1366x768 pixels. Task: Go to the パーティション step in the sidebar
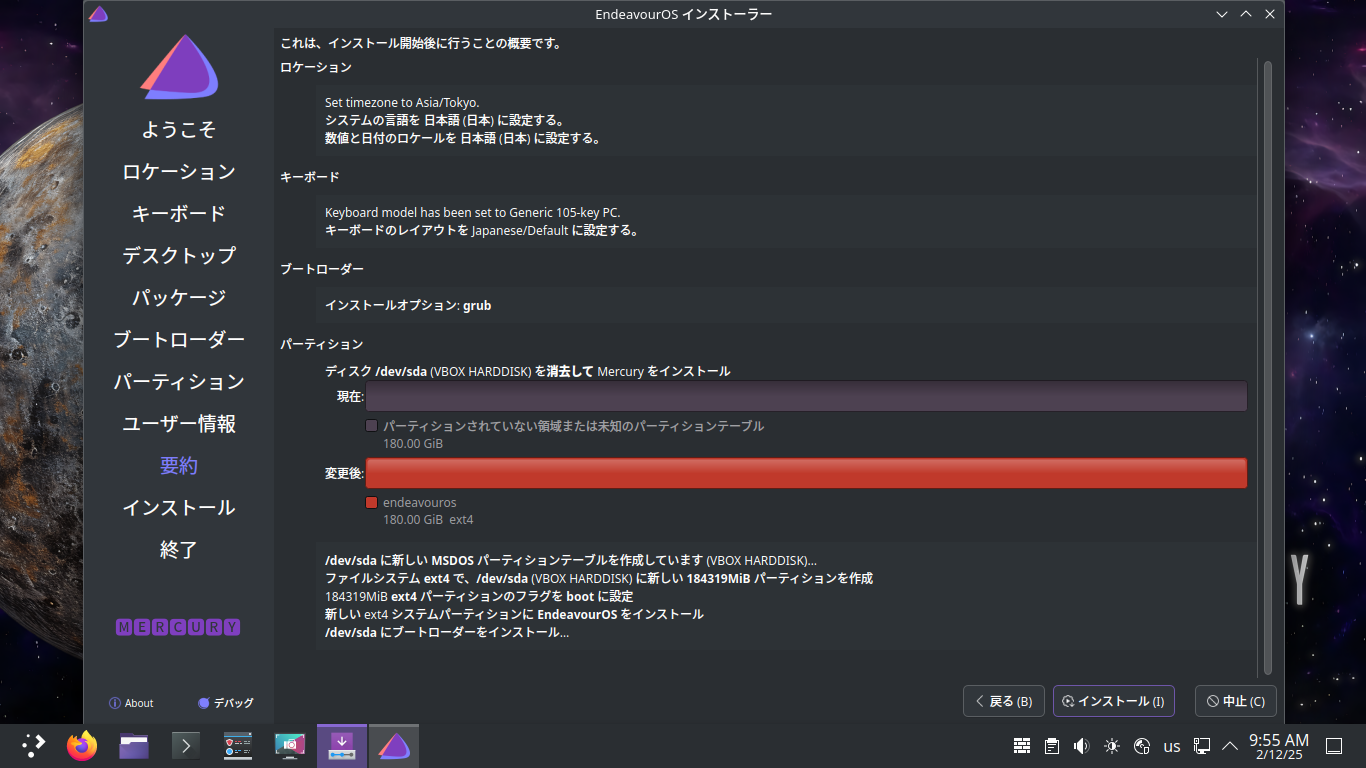[179, 382]
